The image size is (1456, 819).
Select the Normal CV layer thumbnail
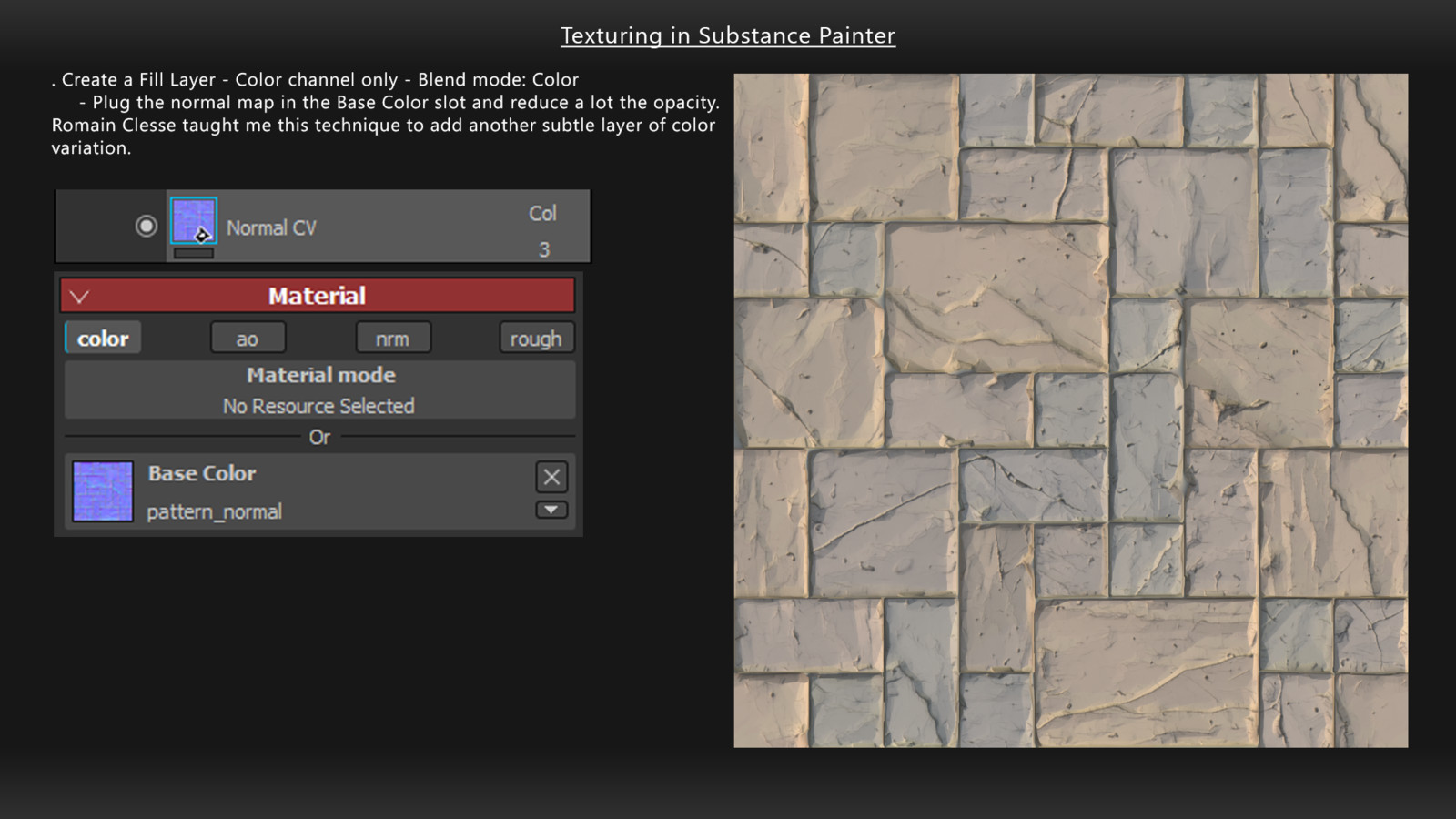coord(194,221)
